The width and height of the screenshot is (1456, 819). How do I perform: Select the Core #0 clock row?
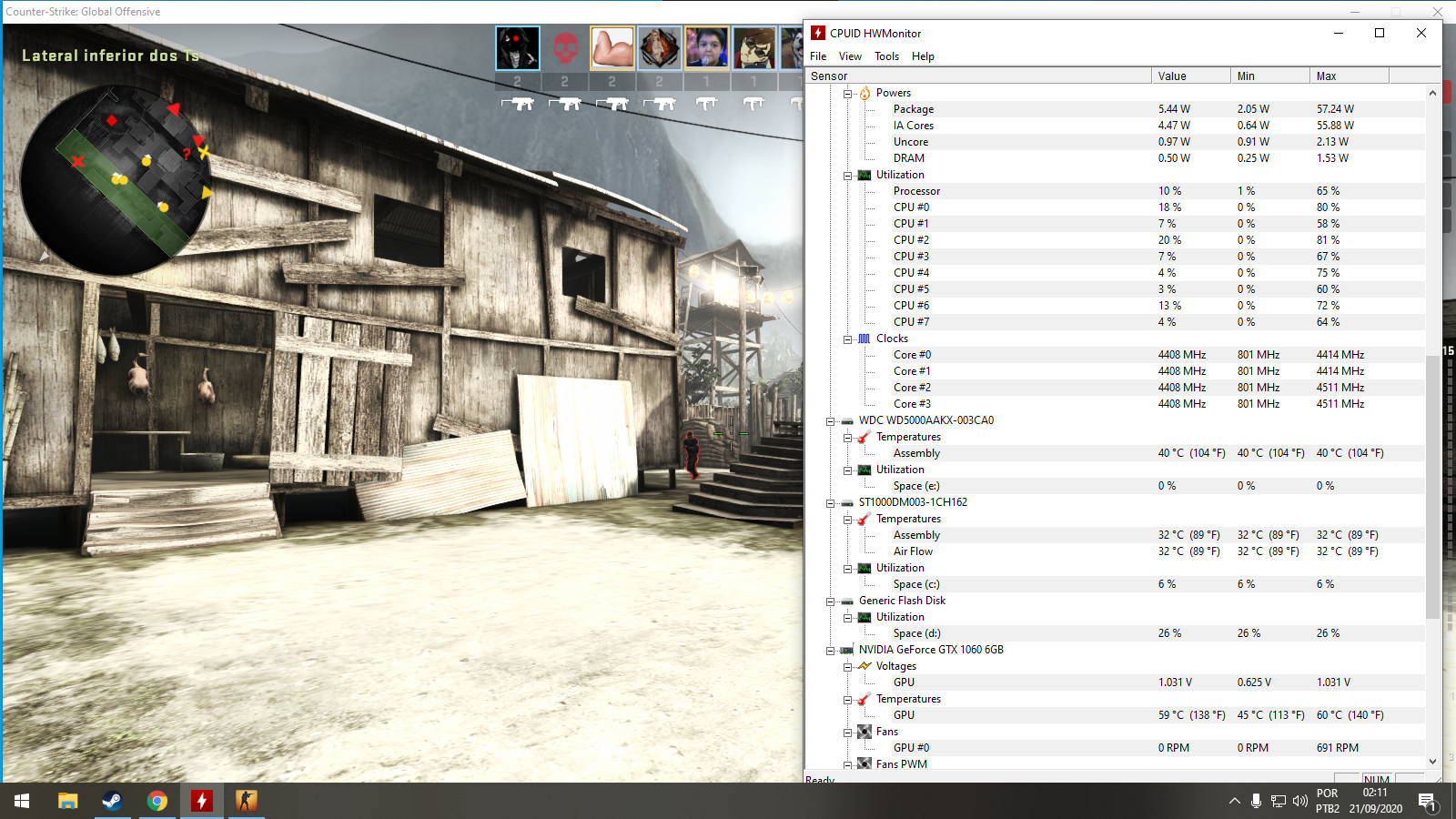[x=1116, y=355]
